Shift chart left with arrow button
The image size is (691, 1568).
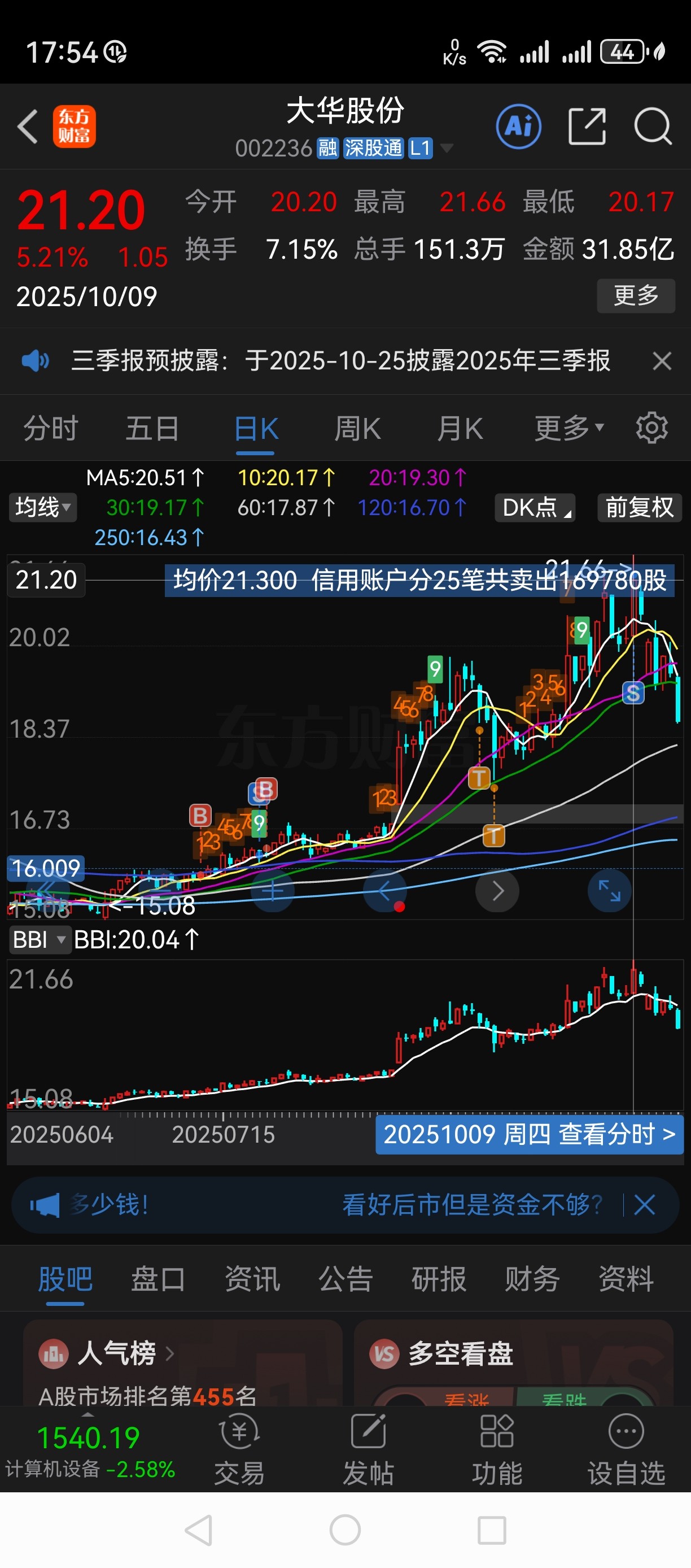[x=384, y=891]
